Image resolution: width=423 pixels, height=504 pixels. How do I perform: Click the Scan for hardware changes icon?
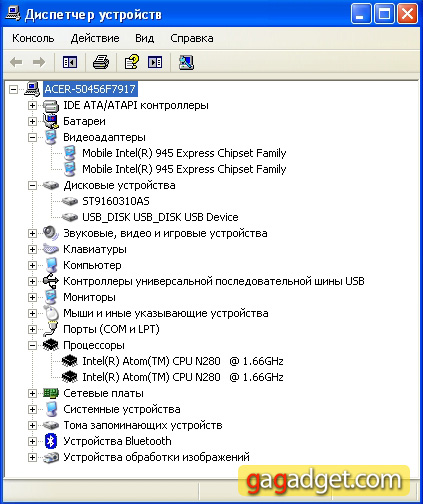pos(186,62)
